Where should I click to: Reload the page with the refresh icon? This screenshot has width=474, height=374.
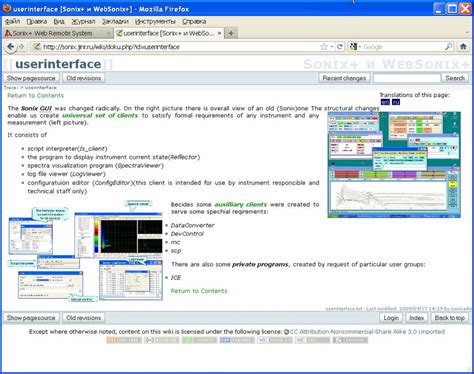[340, 47]
